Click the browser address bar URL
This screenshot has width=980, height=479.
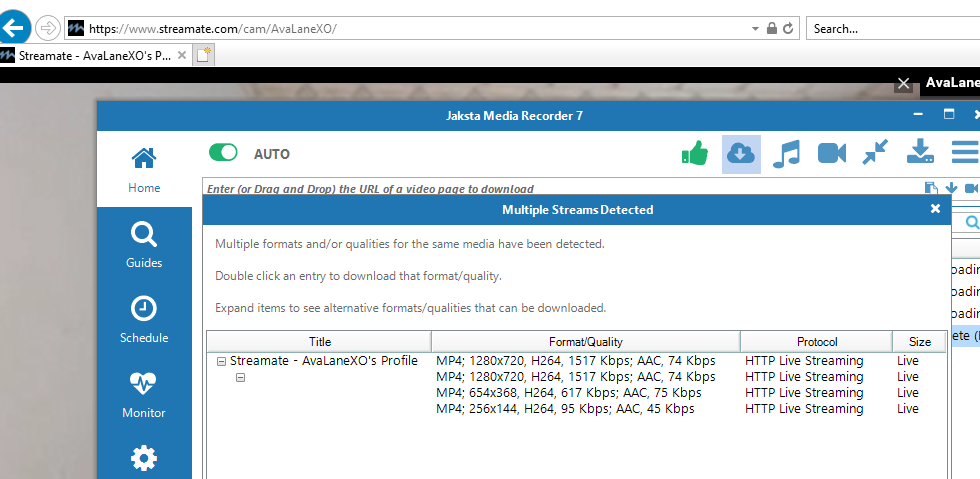coord(213,29)
